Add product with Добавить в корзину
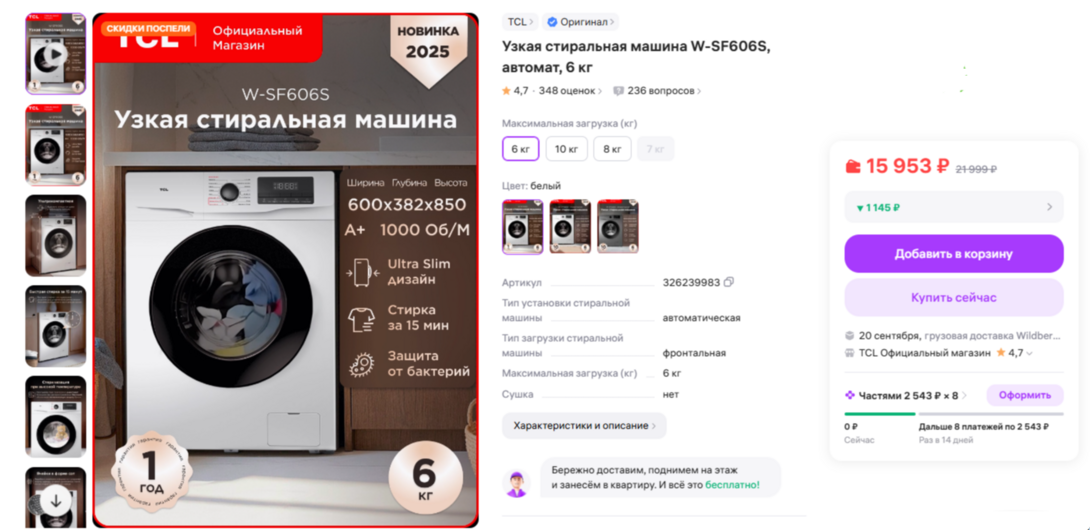This screenshot has width=1090, height=530. tap(954, 254)
